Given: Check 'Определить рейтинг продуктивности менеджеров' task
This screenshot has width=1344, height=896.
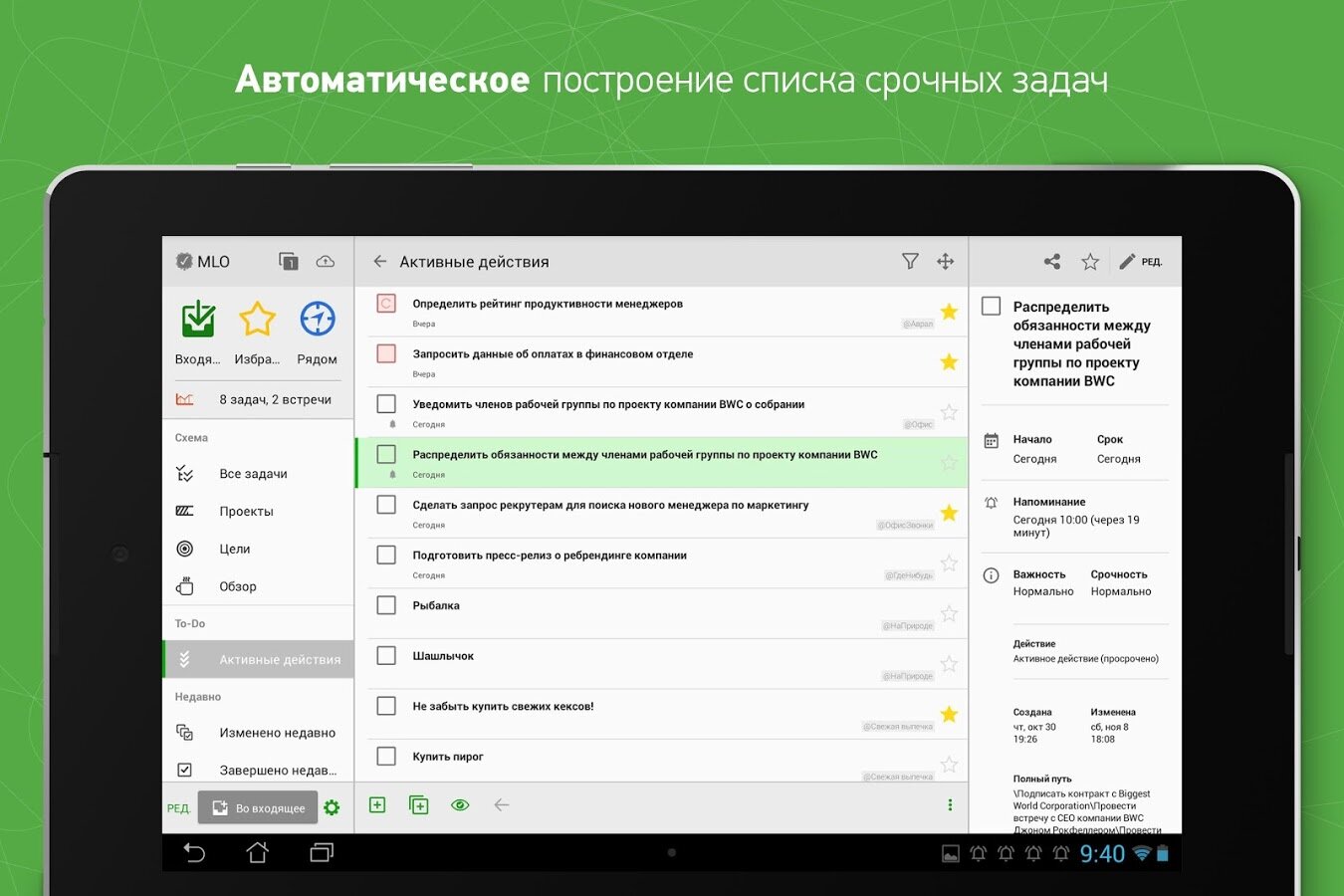Looking at the screenshot, I should 386,304.
